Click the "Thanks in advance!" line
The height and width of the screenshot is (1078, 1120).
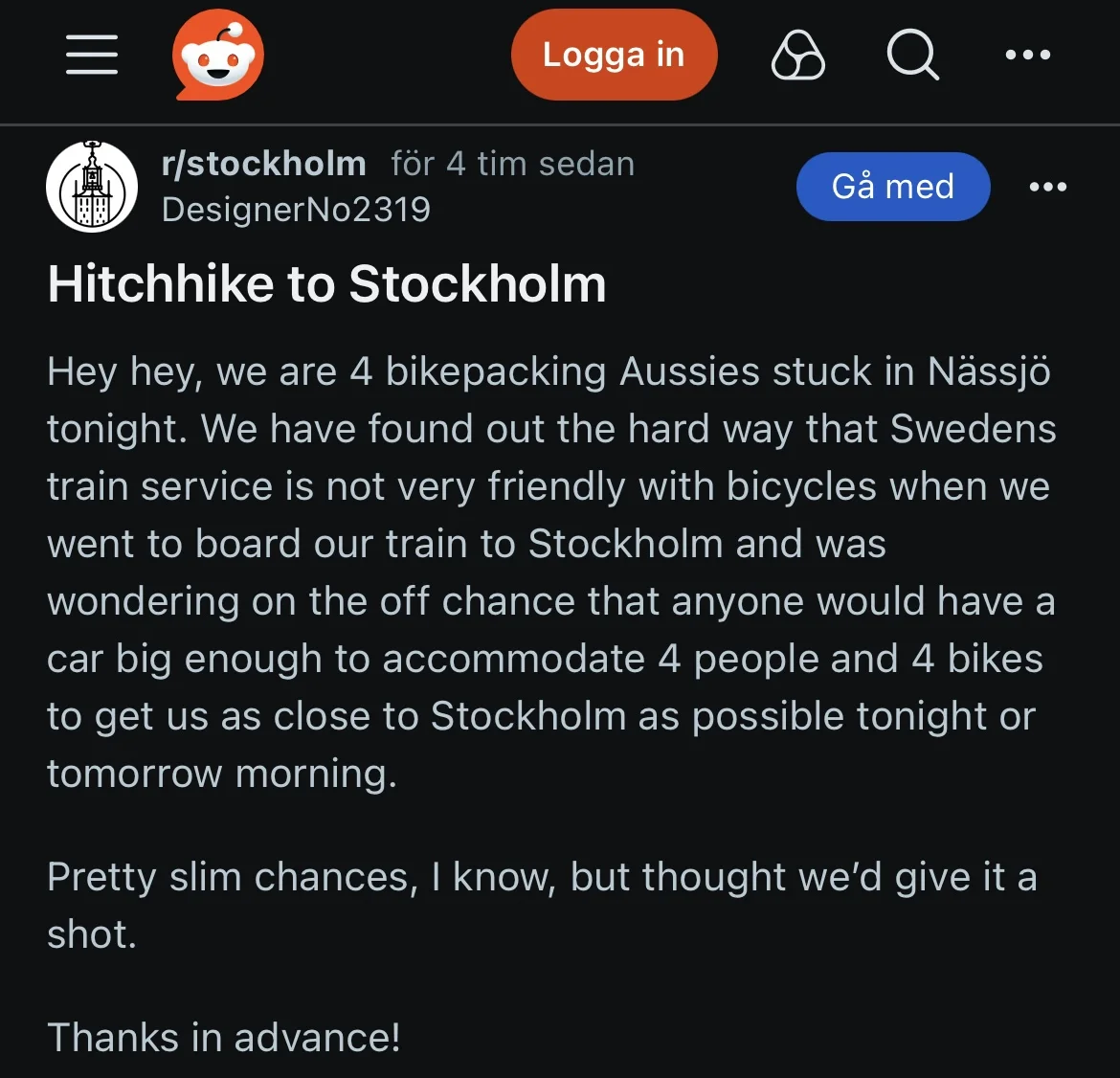click(224, 1038)
